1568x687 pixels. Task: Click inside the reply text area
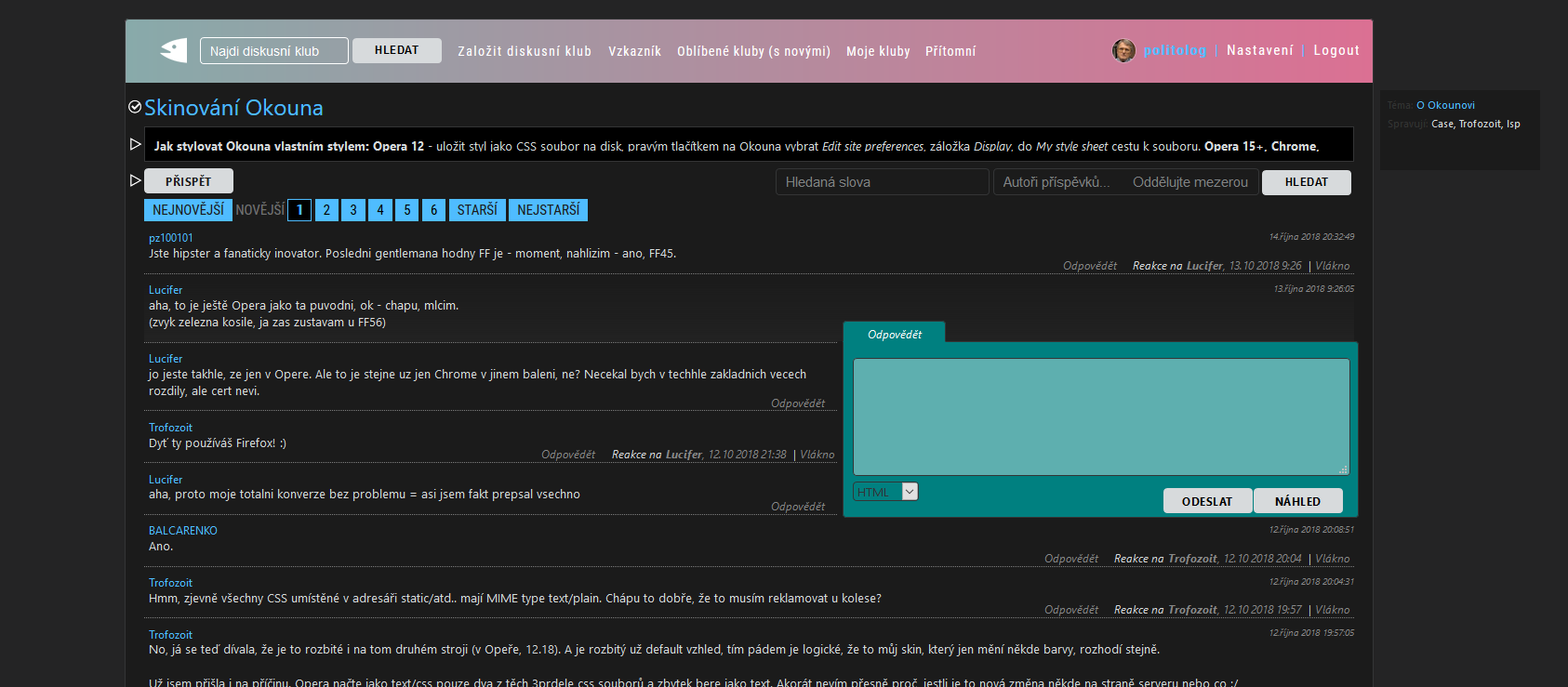pyautogui.click(x=1100, y=416)
